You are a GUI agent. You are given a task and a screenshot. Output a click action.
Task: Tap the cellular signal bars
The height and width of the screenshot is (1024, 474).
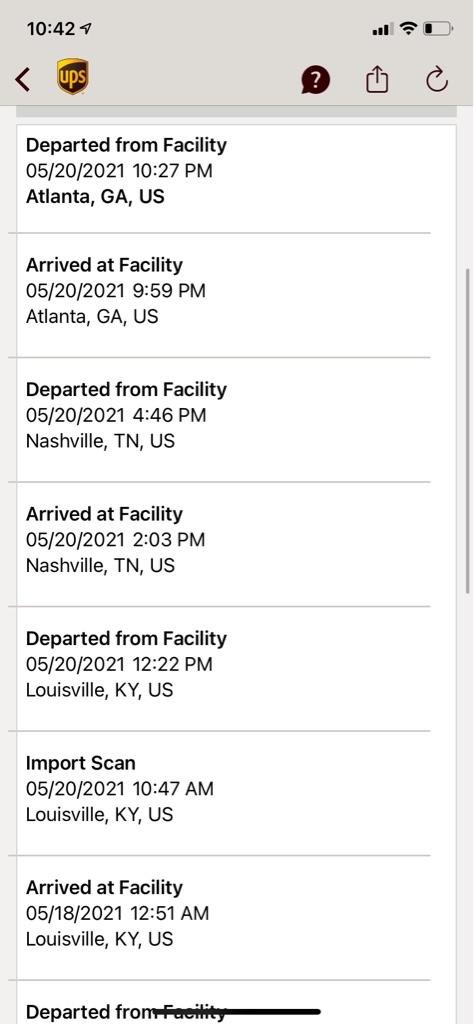pyautogui.click(x=383, y=29)
